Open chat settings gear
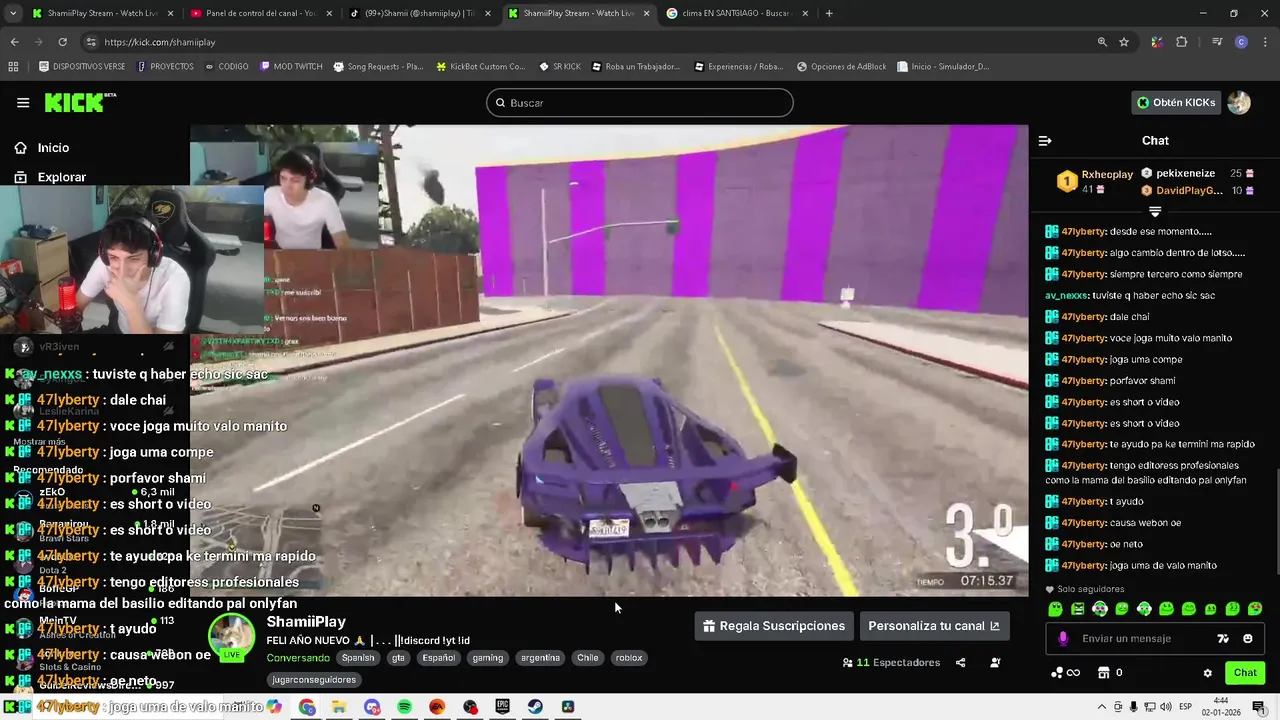 pos(1207,673)
